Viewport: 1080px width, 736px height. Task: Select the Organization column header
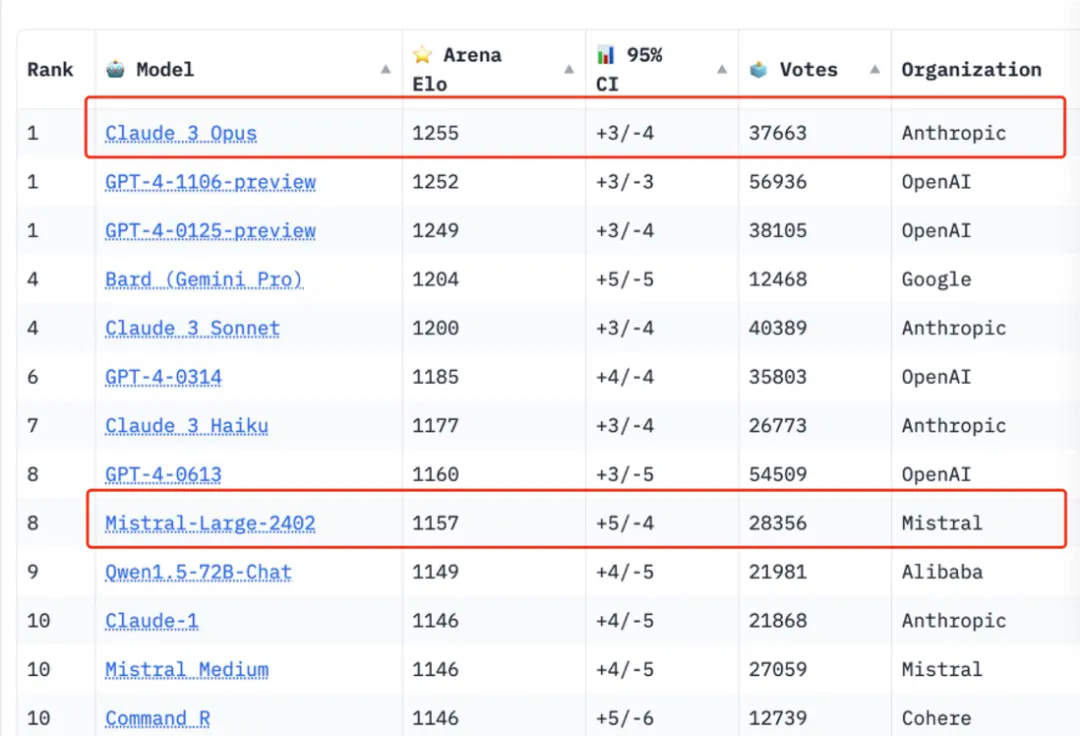(971, 70)
